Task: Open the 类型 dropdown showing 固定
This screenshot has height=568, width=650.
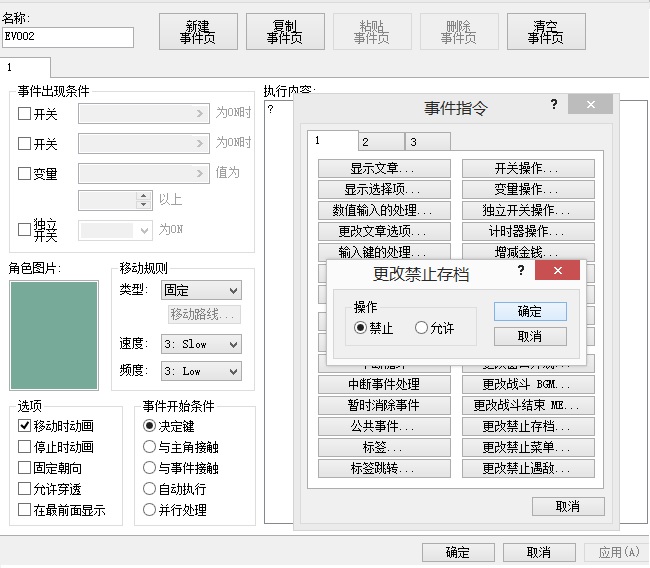Action: [x=201, y=290]
